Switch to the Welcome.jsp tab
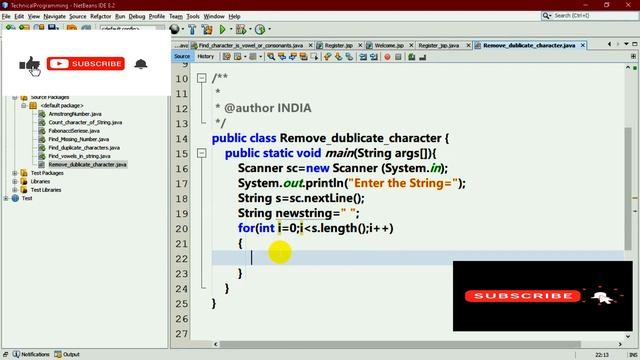The width and height of the screenshot is (640, 360). click(x=390, y=45)
